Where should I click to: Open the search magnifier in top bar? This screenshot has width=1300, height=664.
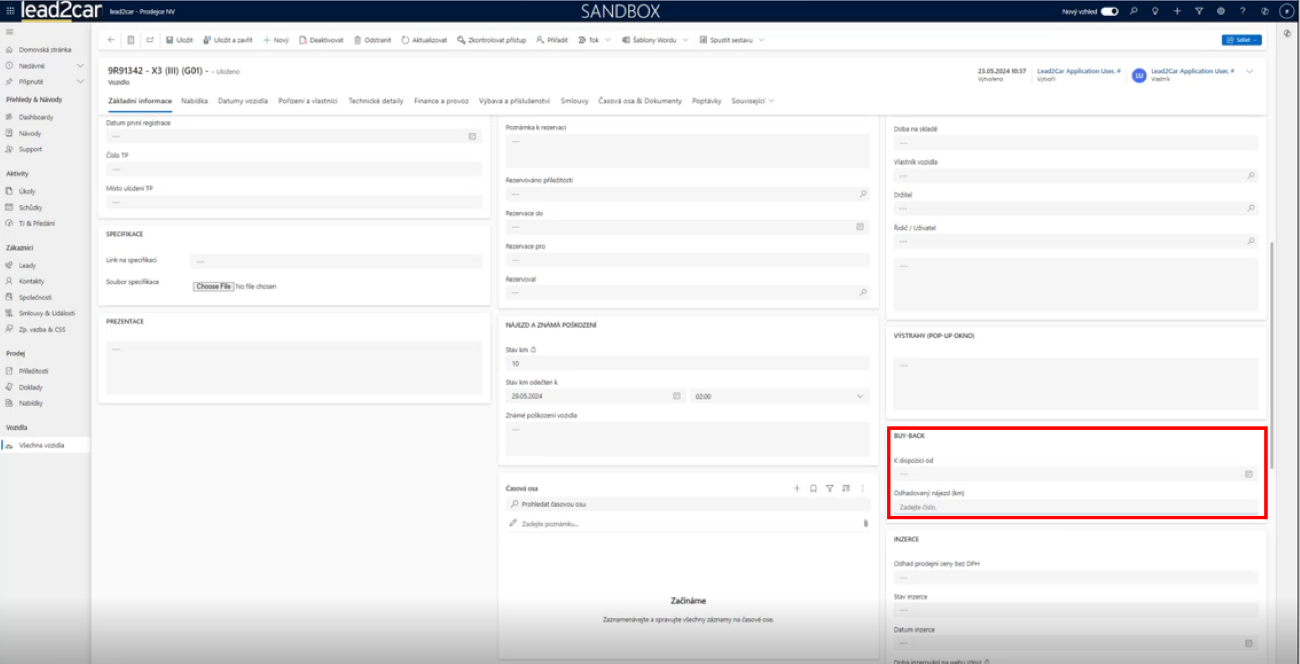coord(1133,11)
